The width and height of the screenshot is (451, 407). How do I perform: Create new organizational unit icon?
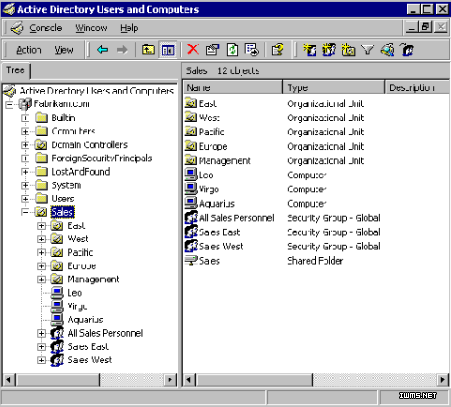click(x=348, y=50)
